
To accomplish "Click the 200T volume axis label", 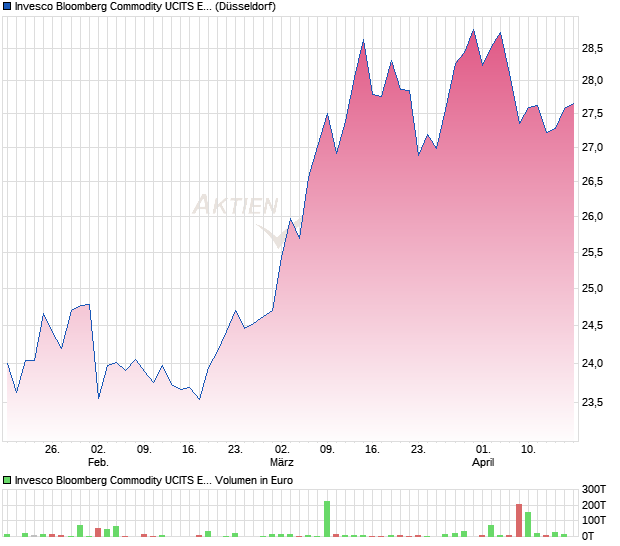I will click(594, 505).
